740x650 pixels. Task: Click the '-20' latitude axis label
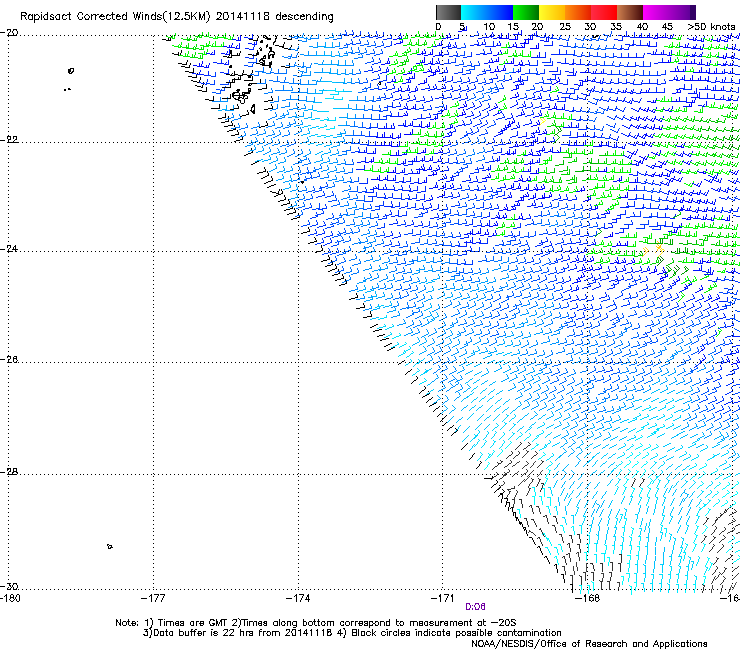click(x=10, y=33)
